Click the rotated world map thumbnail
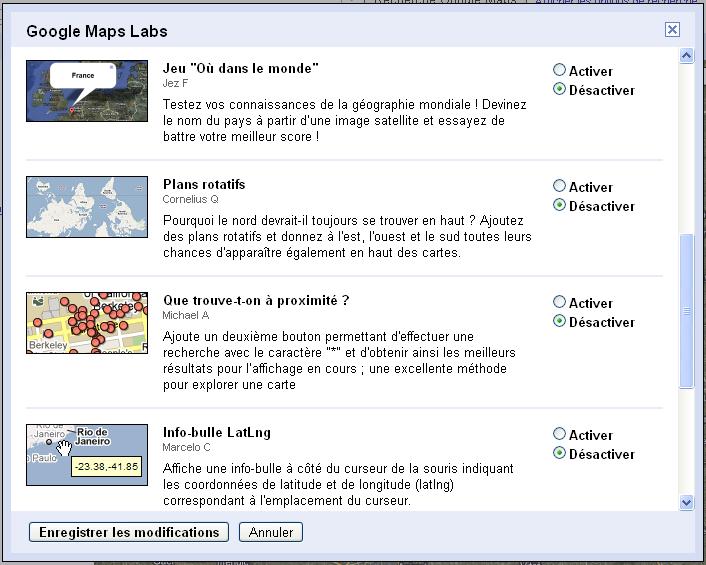 (x=87, y=207)
